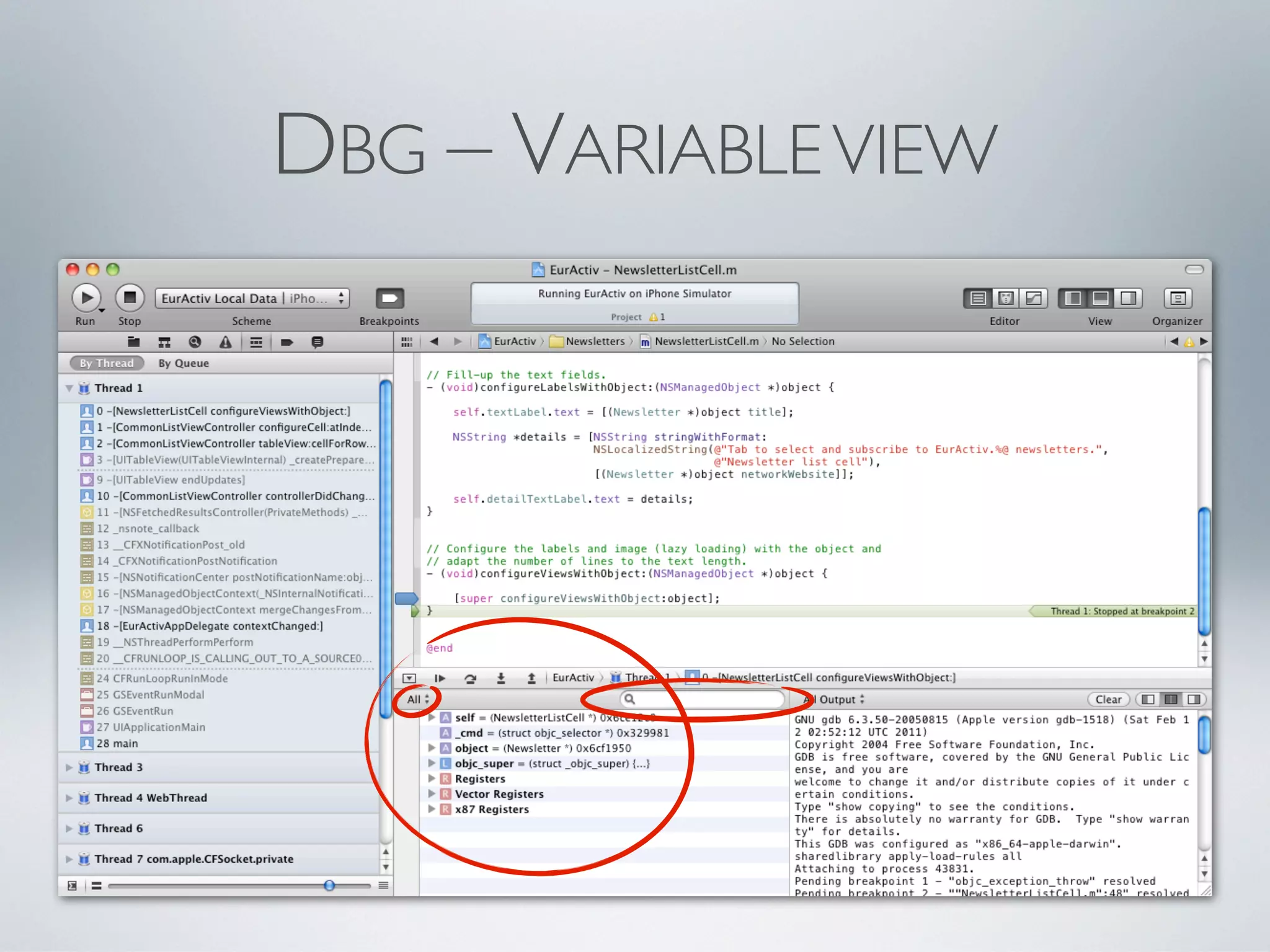1270x952 pixels.
Task: Click Step out icon in debug bar
Action: [531, 678]
